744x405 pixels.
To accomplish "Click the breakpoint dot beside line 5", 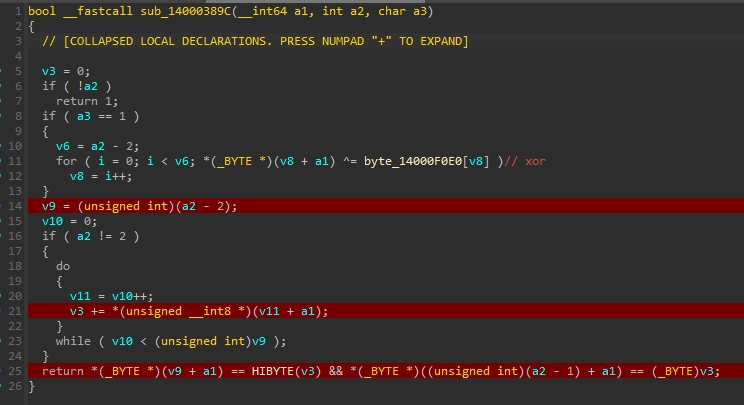I will pyautogui.click(x=4, y=72).
